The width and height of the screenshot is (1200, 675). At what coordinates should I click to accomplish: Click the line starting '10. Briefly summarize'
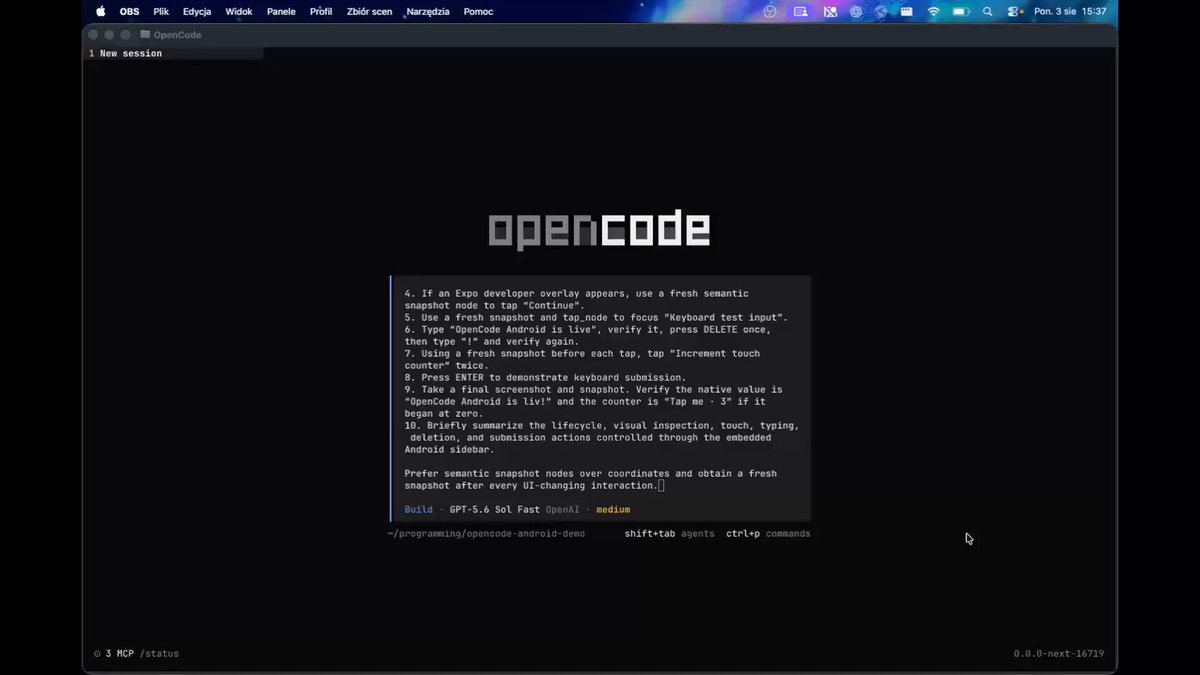[x=601, y=426]
